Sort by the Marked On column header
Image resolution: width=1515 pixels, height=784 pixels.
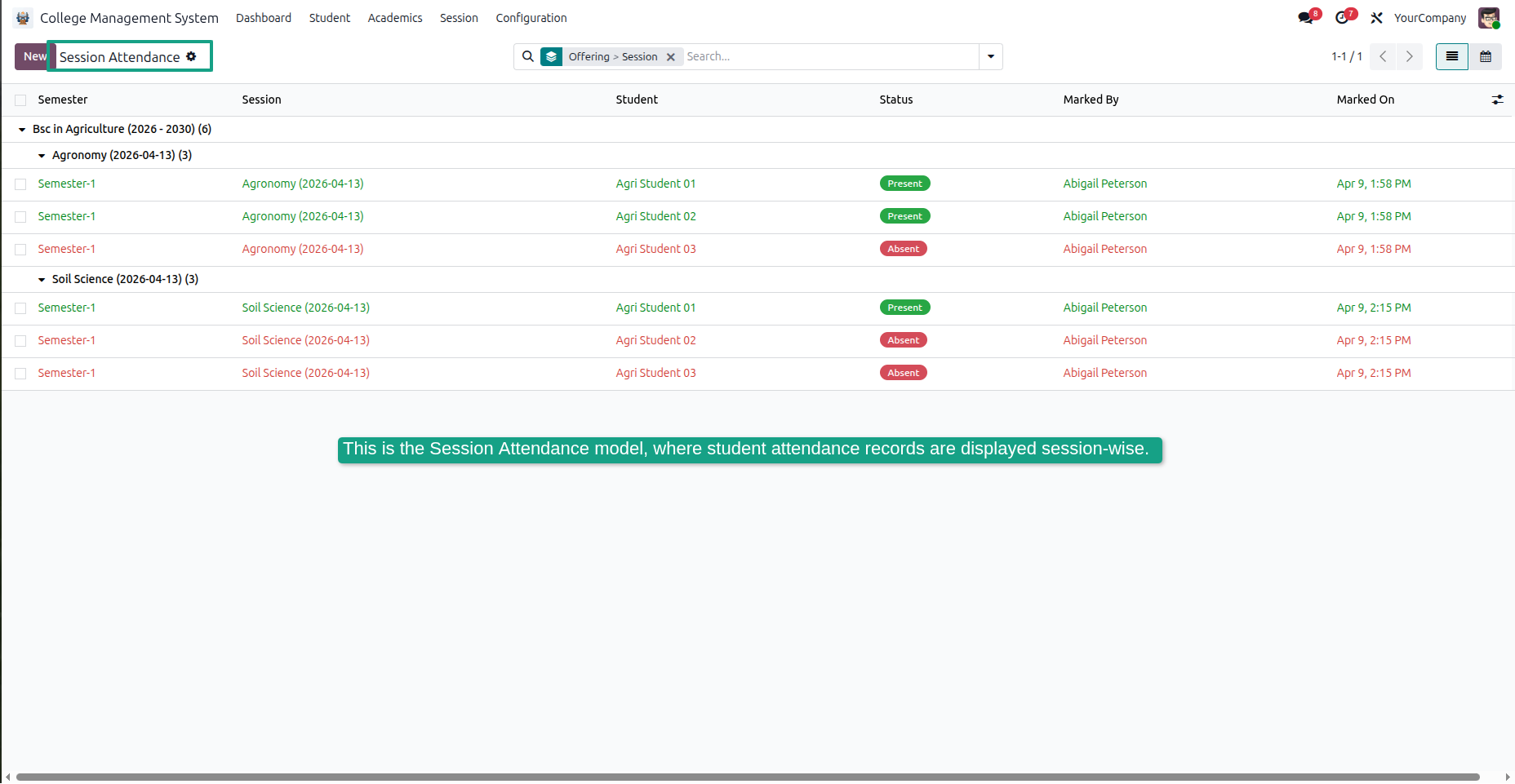point(1366,100)
